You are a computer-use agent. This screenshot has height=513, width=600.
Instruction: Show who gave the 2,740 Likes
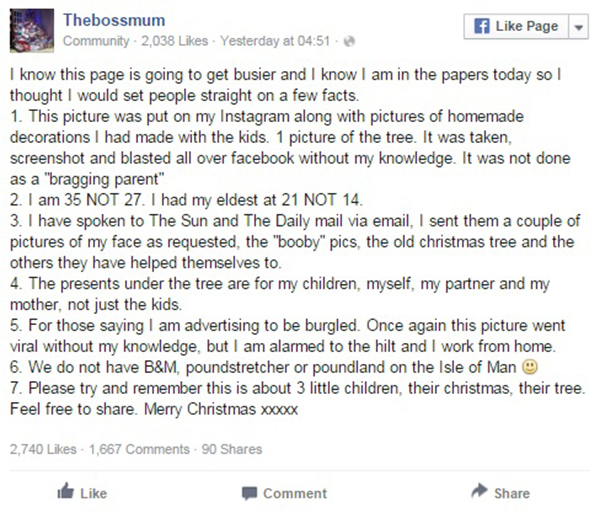point(43,449)
